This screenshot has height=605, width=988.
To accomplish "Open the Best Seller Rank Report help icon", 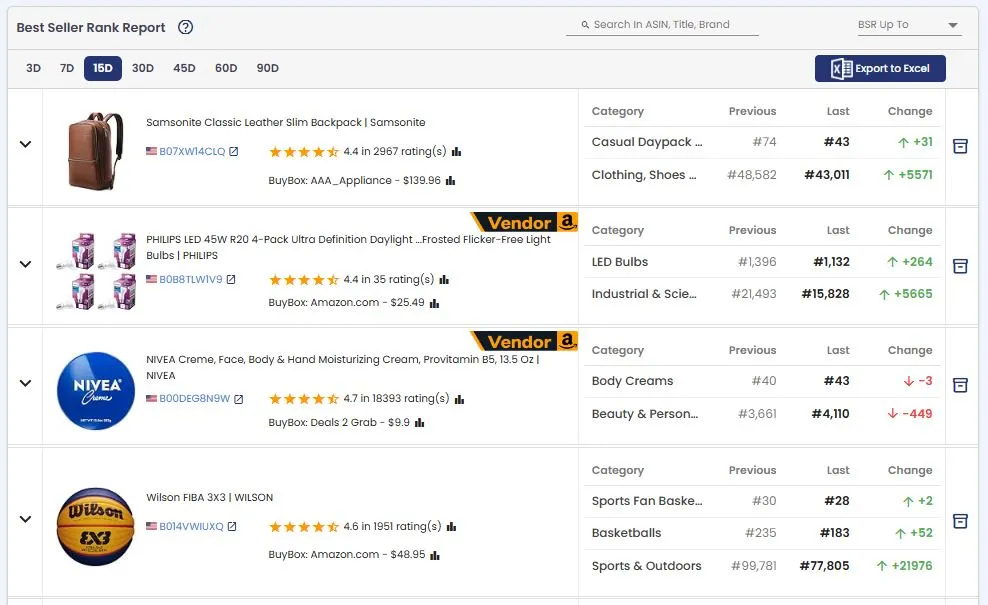I will tap(185, 27).
